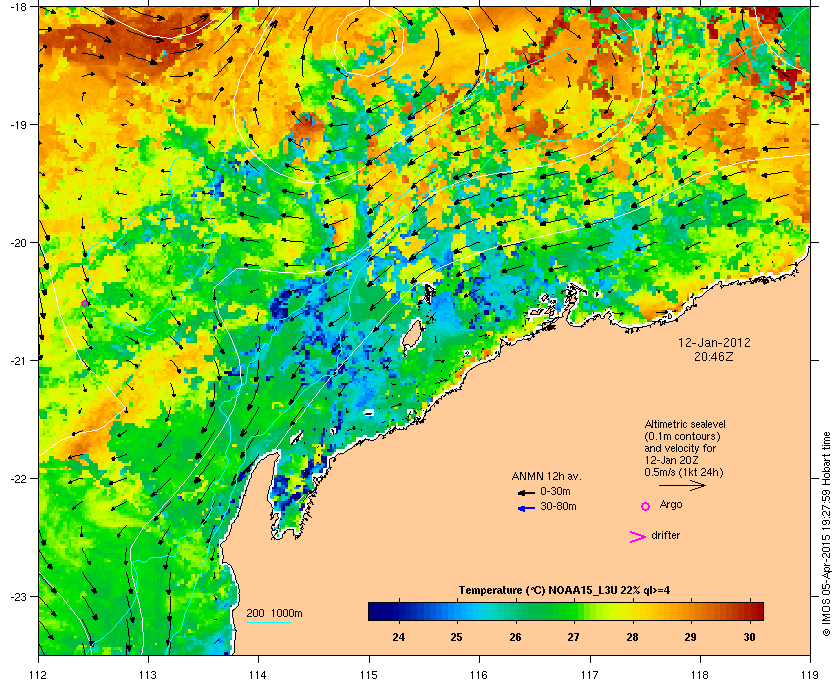Click the longitude axis label '113'
Screen dimensions: 840x680
click(148, 675)
